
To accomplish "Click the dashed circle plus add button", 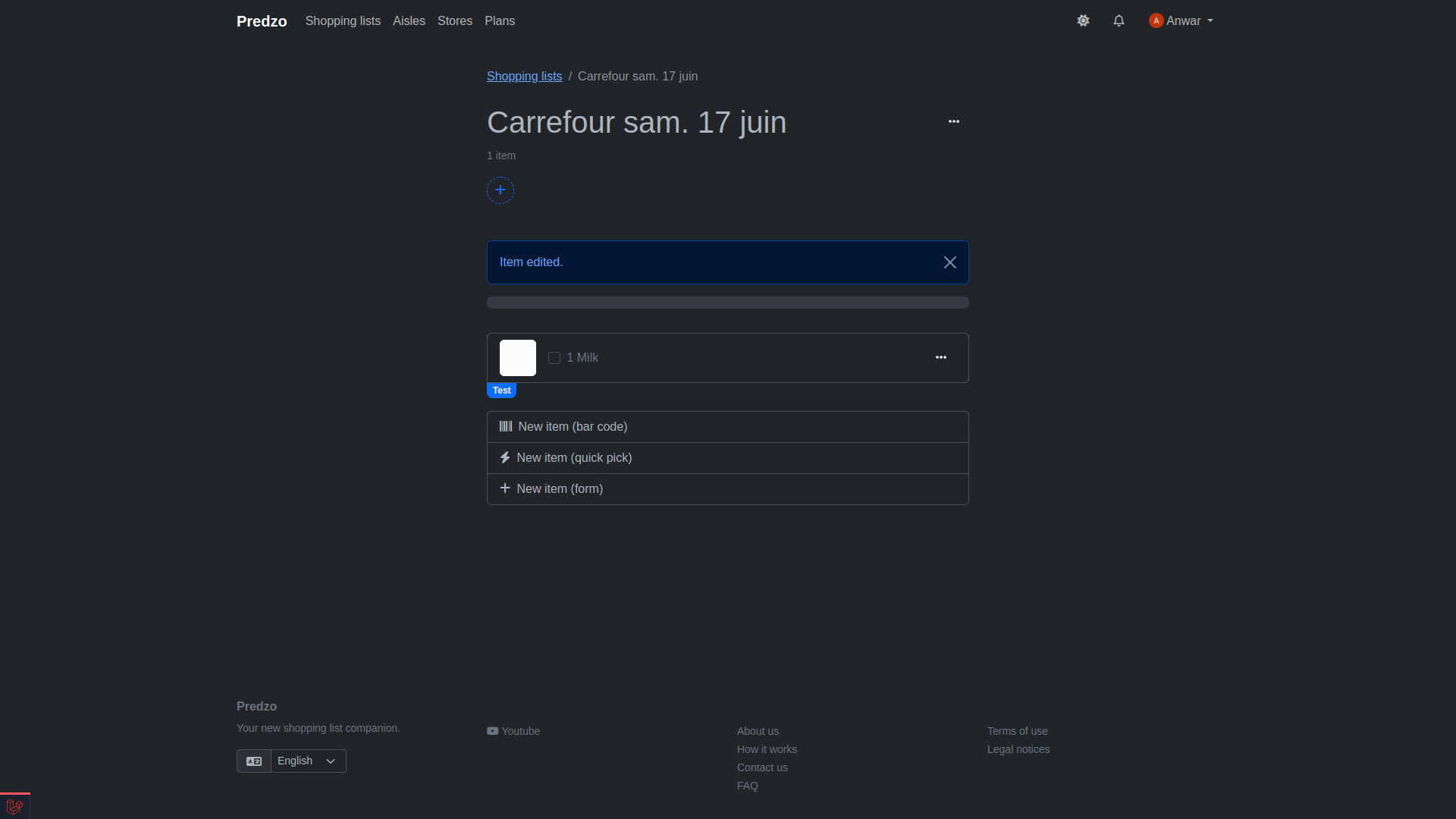I will click(500, 190).
